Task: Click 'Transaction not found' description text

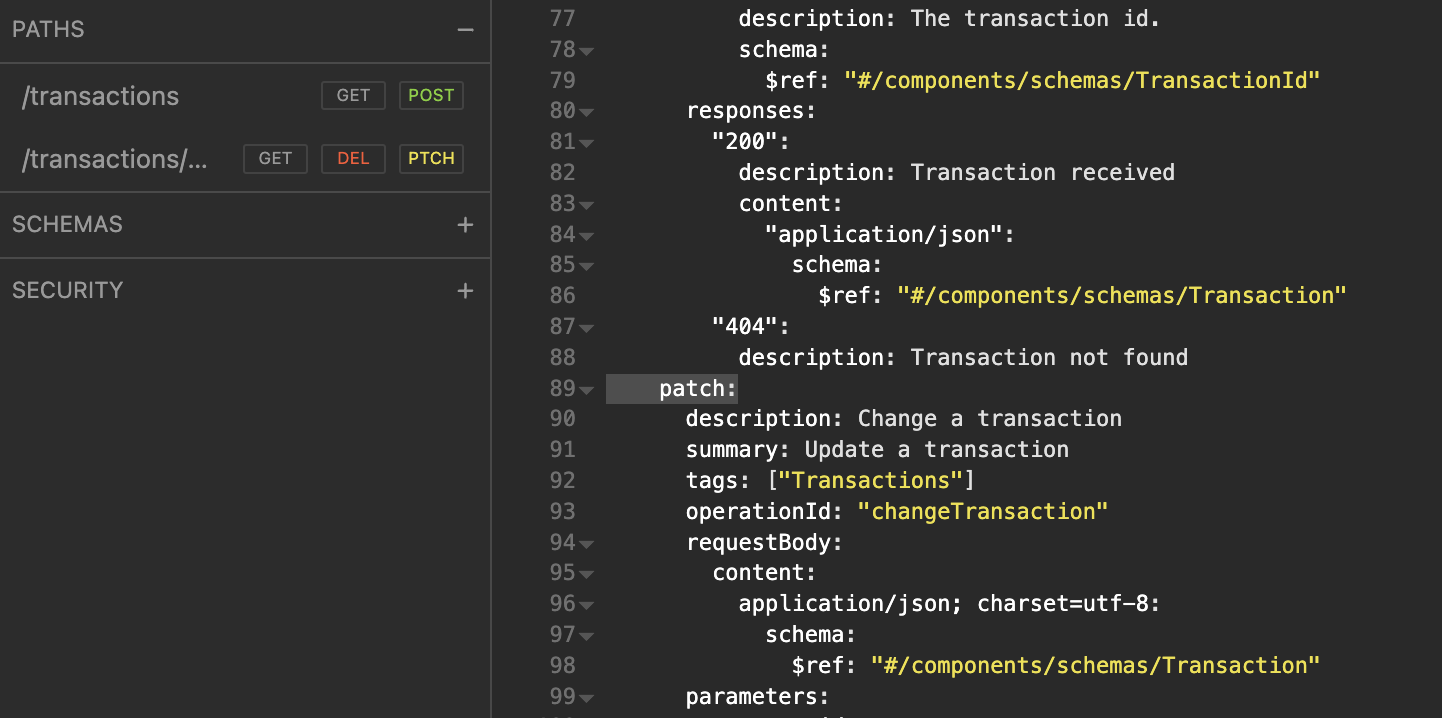Action: (x=1050, y=357)
